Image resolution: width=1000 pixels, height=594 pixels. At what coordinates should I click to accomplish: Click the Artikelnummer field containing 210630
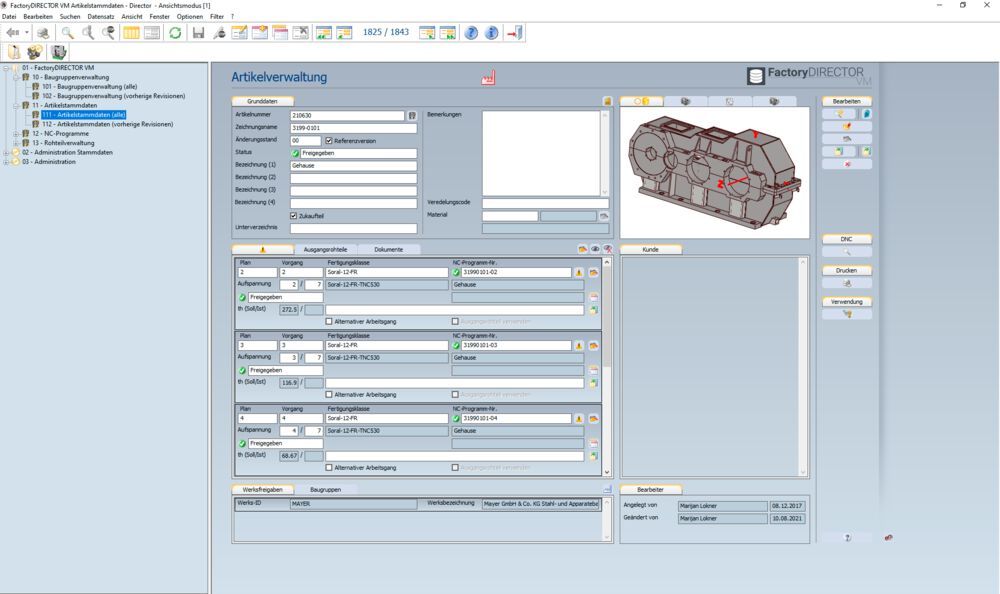pos(347,115)
